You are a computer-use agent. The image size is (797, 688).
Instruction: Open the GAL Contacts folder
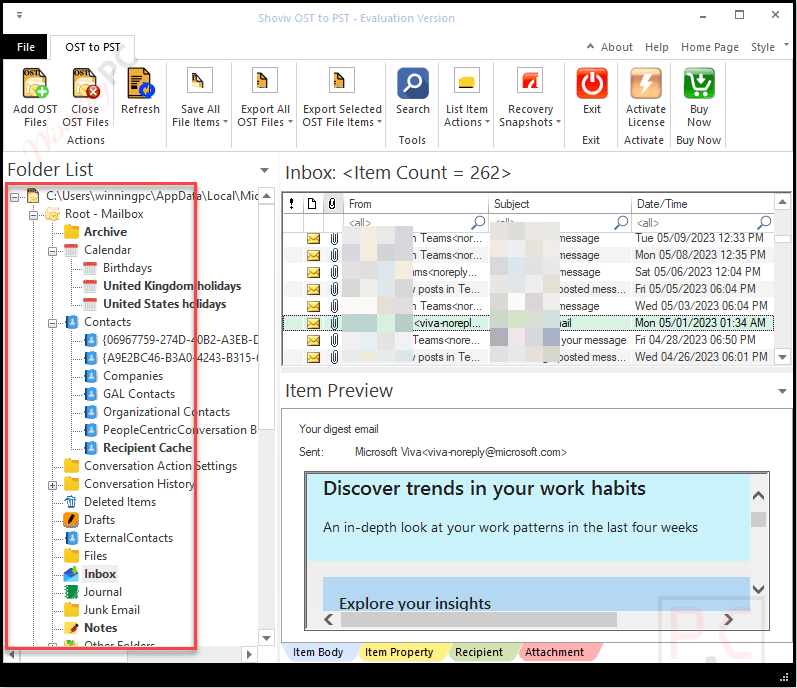(139, 394)
